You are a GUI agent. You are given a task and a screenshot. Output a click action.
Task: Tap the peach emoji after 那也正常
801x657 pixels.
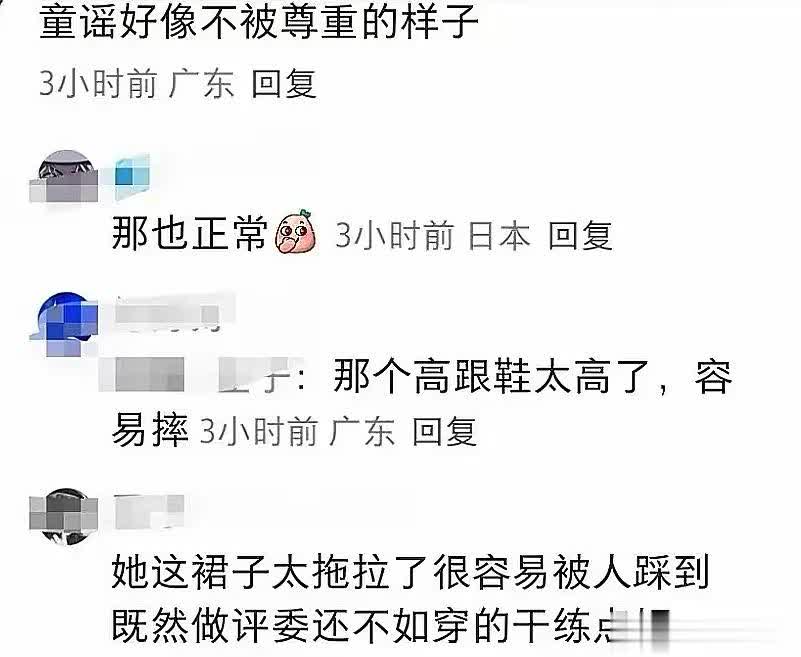click(296, 233)
